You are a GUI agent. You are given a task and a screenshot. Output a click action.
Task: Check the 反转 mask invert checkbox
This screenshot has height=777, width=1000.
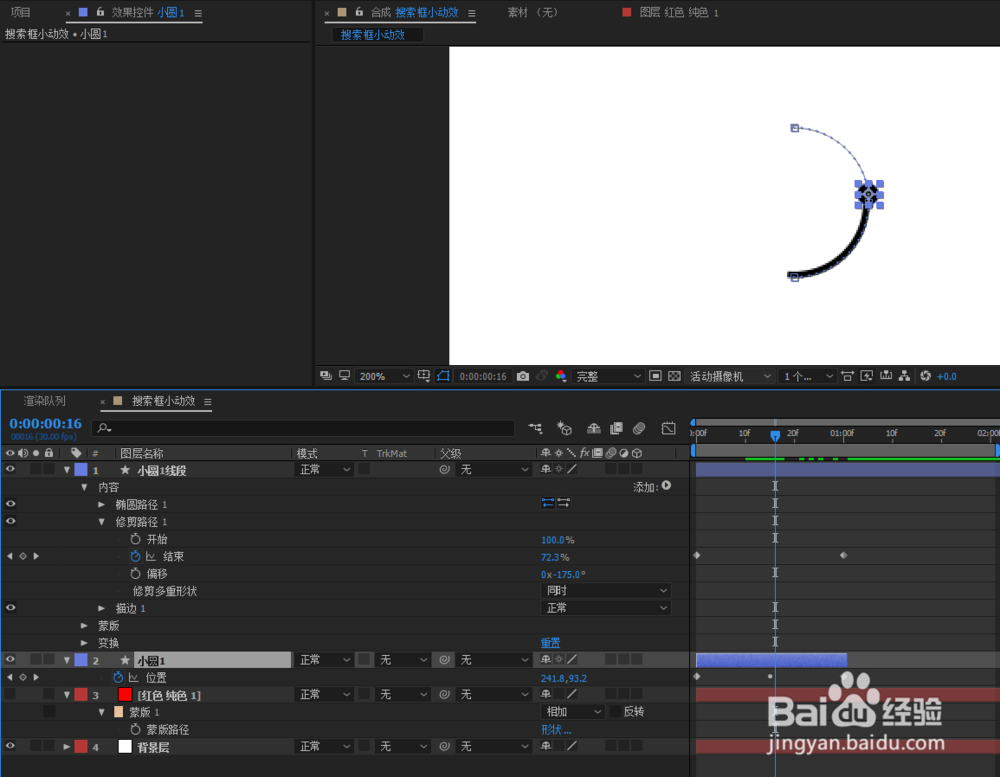615,711
